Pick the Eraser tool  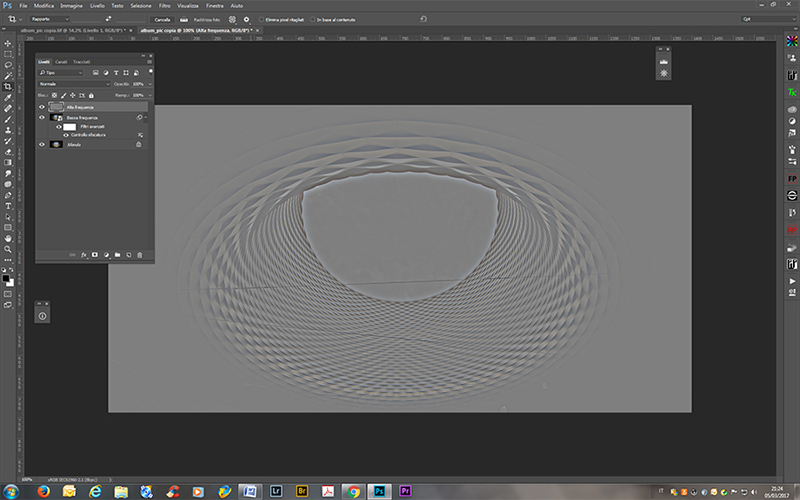tap(8, 151)
